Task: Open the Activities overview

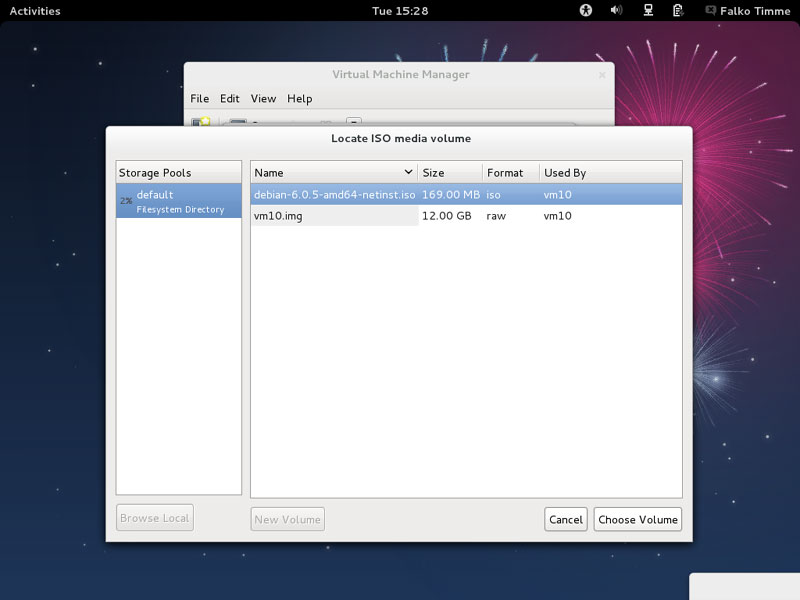Action: click(x=35, y=11)
